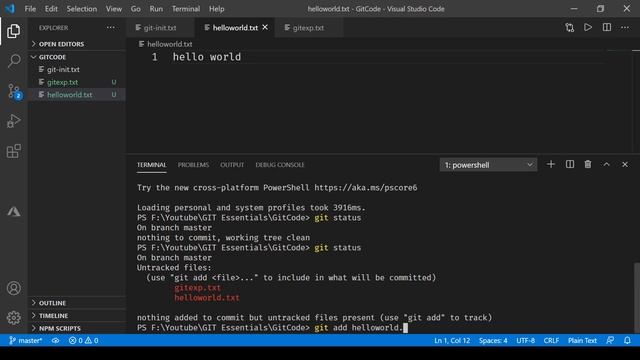The height and width of the screenshot is (360, 640).
Task: Open the Azure view in activity bar
Action: 13,211
